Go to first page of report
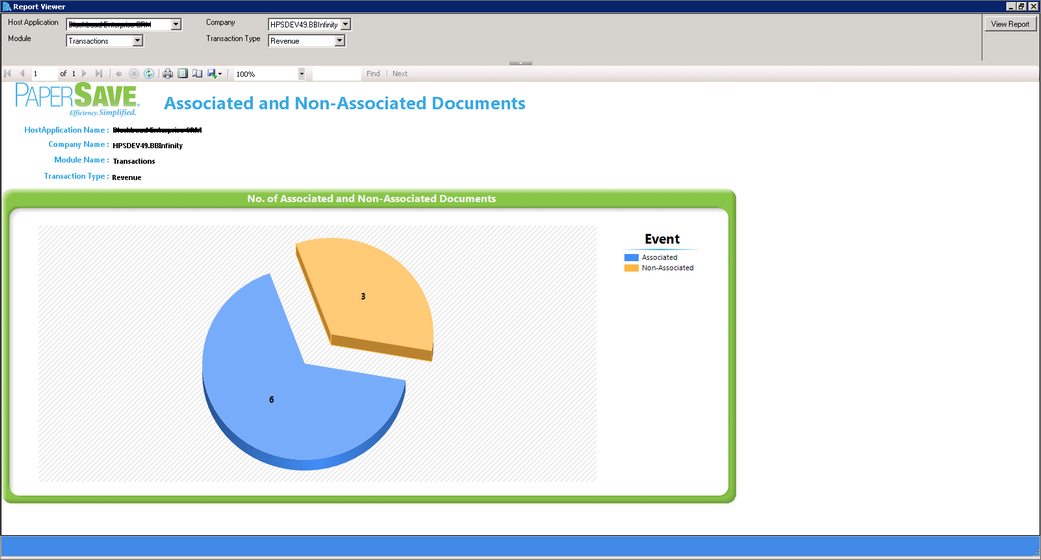This screenshot has height=560, width=1041. point(8,74)
